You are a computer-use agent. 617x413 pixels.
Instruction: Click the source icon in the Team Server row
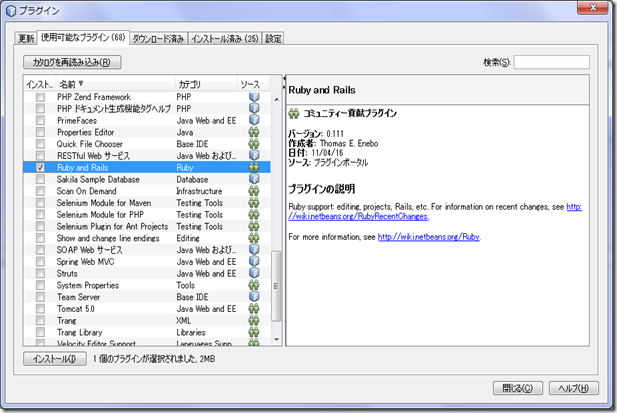[x=254, y=297]
